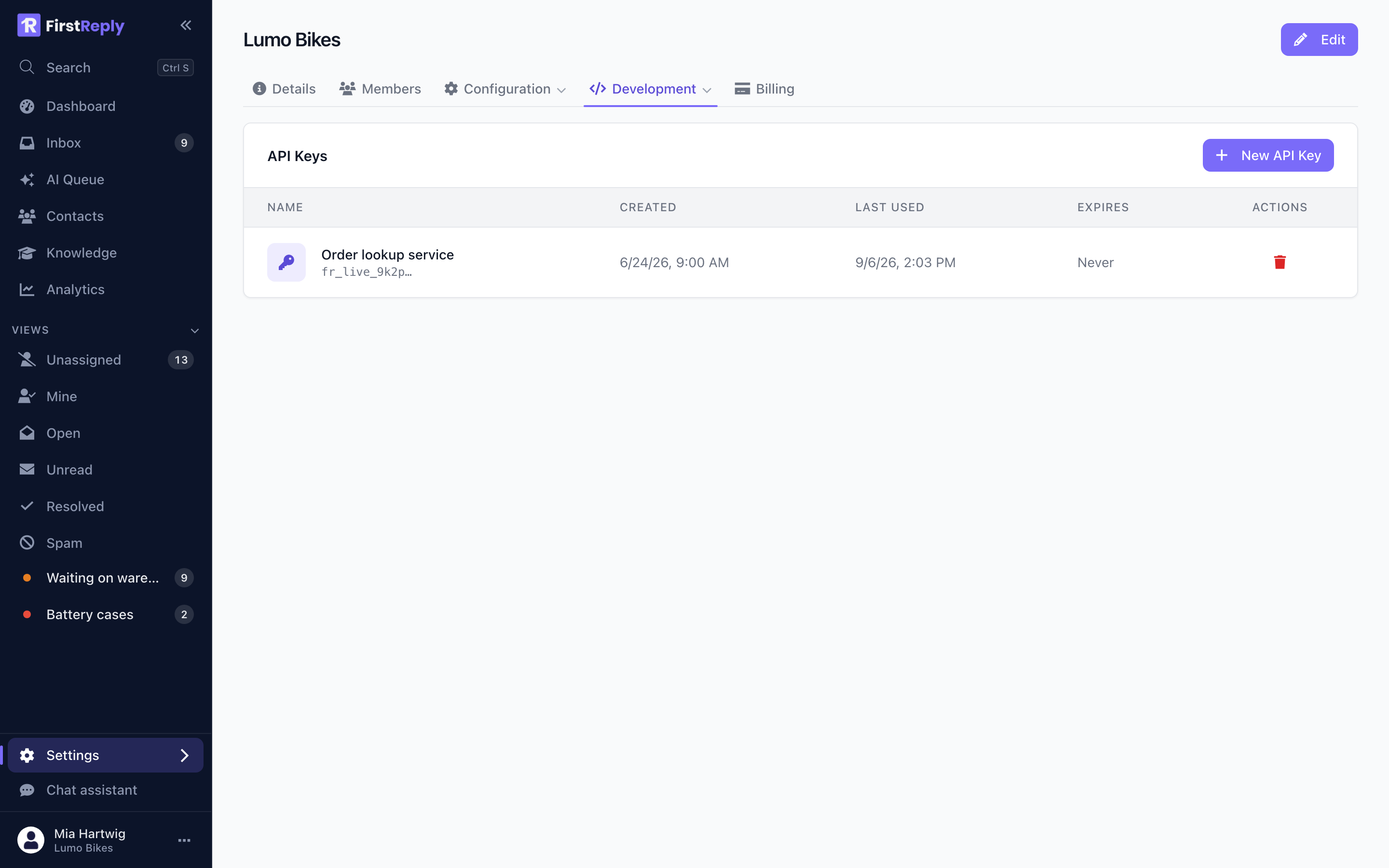The image size is (1389, 868).
Task: Select the Unread mail icon
Action: (x=27, y=470)
